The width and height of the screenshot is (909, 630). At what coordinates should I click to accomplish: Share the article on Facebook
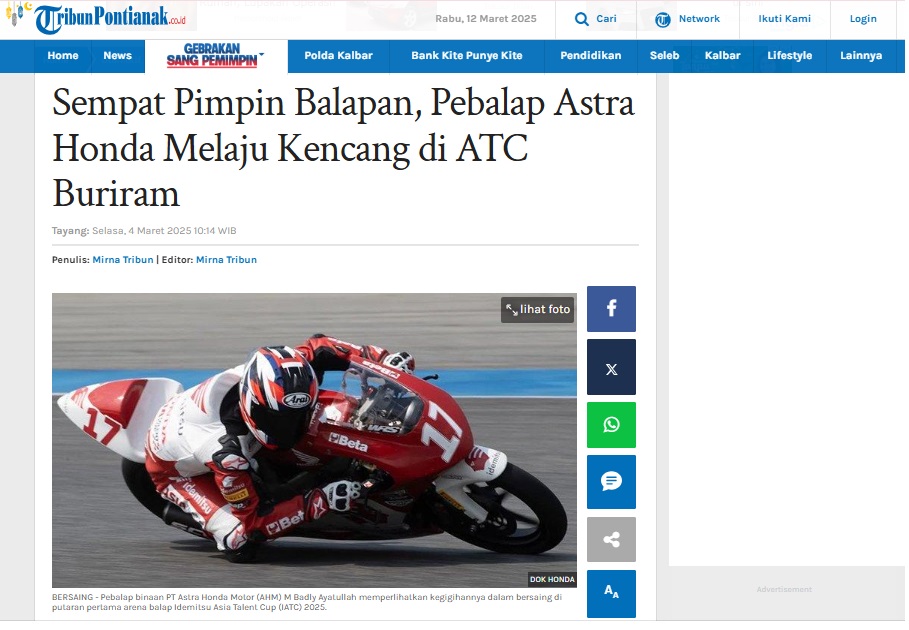pos(611,309)
